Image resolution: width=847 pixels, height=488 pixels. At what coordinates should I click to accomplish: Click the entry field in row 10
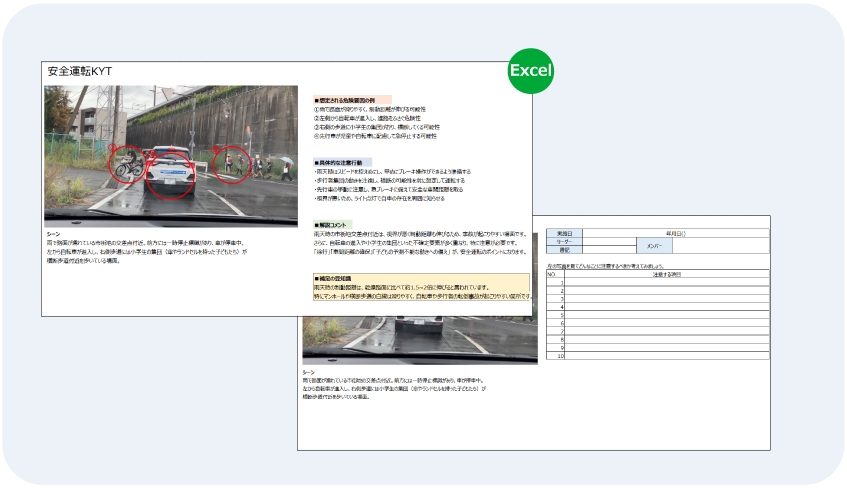pos(667,356)
